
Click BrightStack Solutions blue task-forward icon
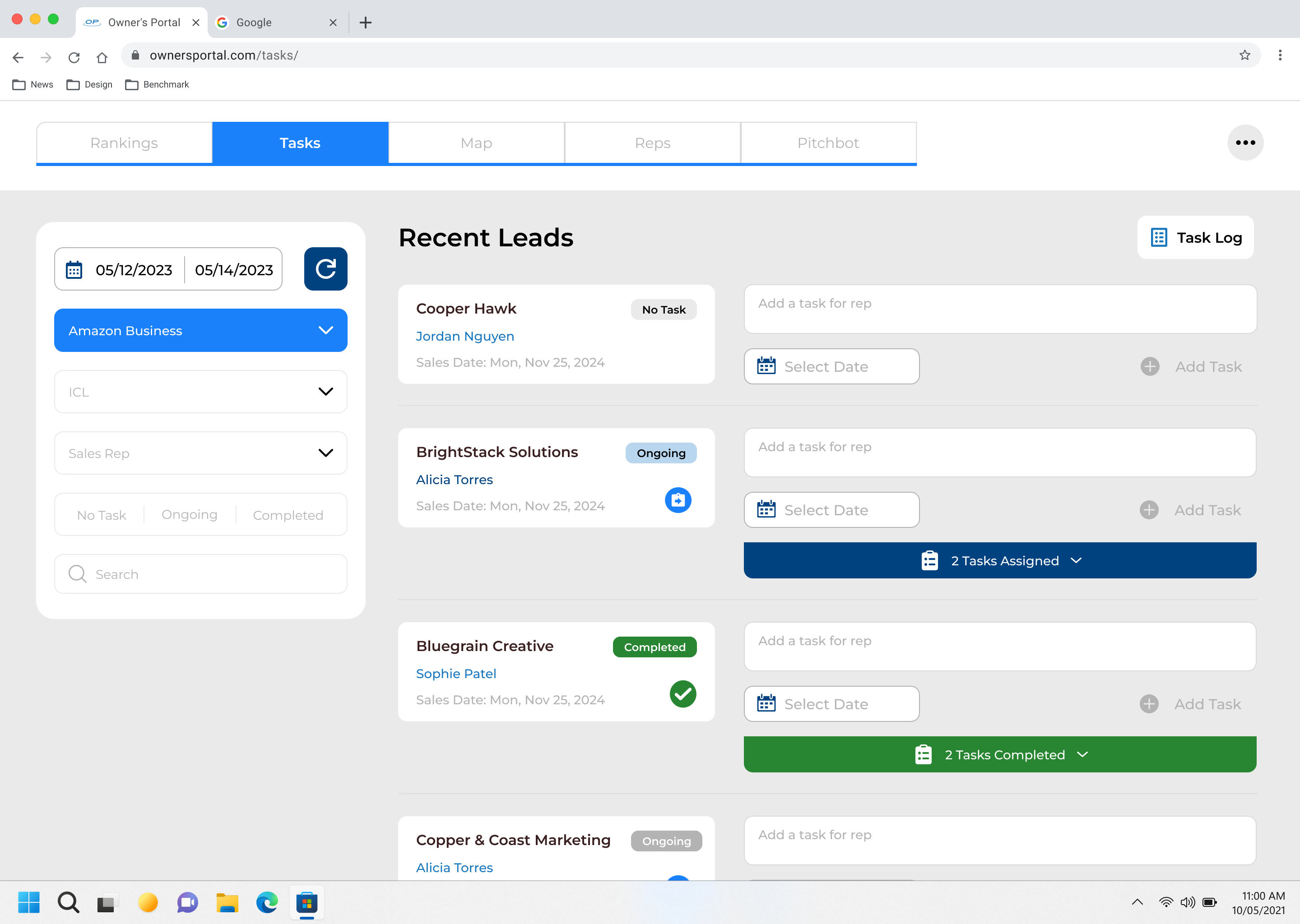678,500
